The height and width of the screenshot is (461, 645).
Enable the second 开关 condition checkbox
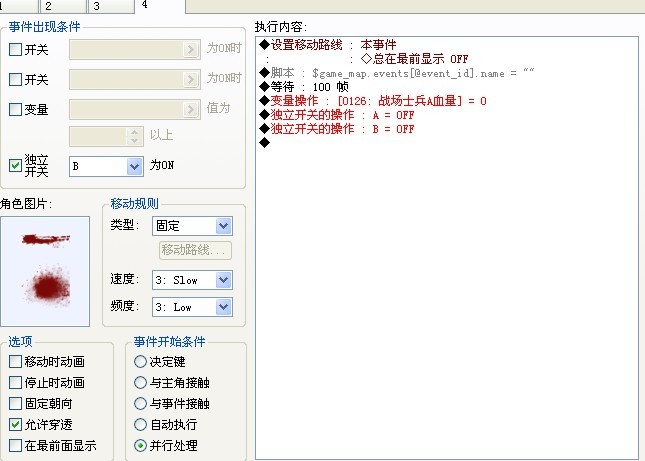[15, 79]
